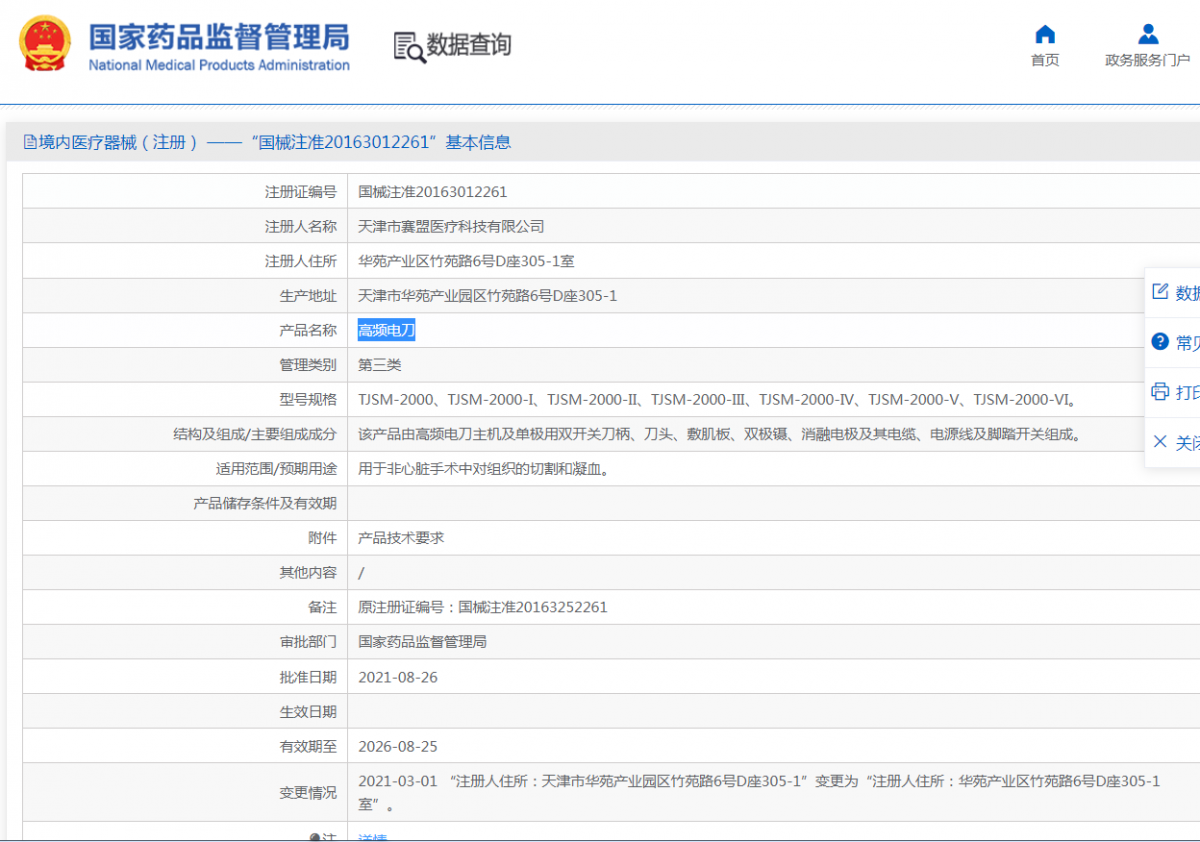This screenshot has height=842, width=1200.
Task: Open the 国家药品监督管理局 title link
Action: click(219, 36)
